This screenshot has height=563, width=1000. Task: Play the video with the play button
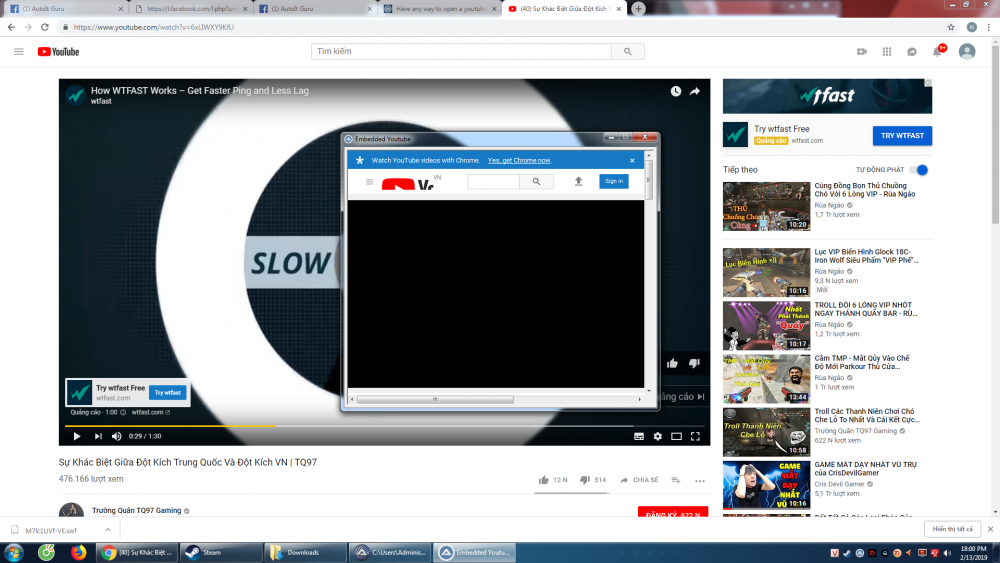pyautogui.click(x=77, y=436)
